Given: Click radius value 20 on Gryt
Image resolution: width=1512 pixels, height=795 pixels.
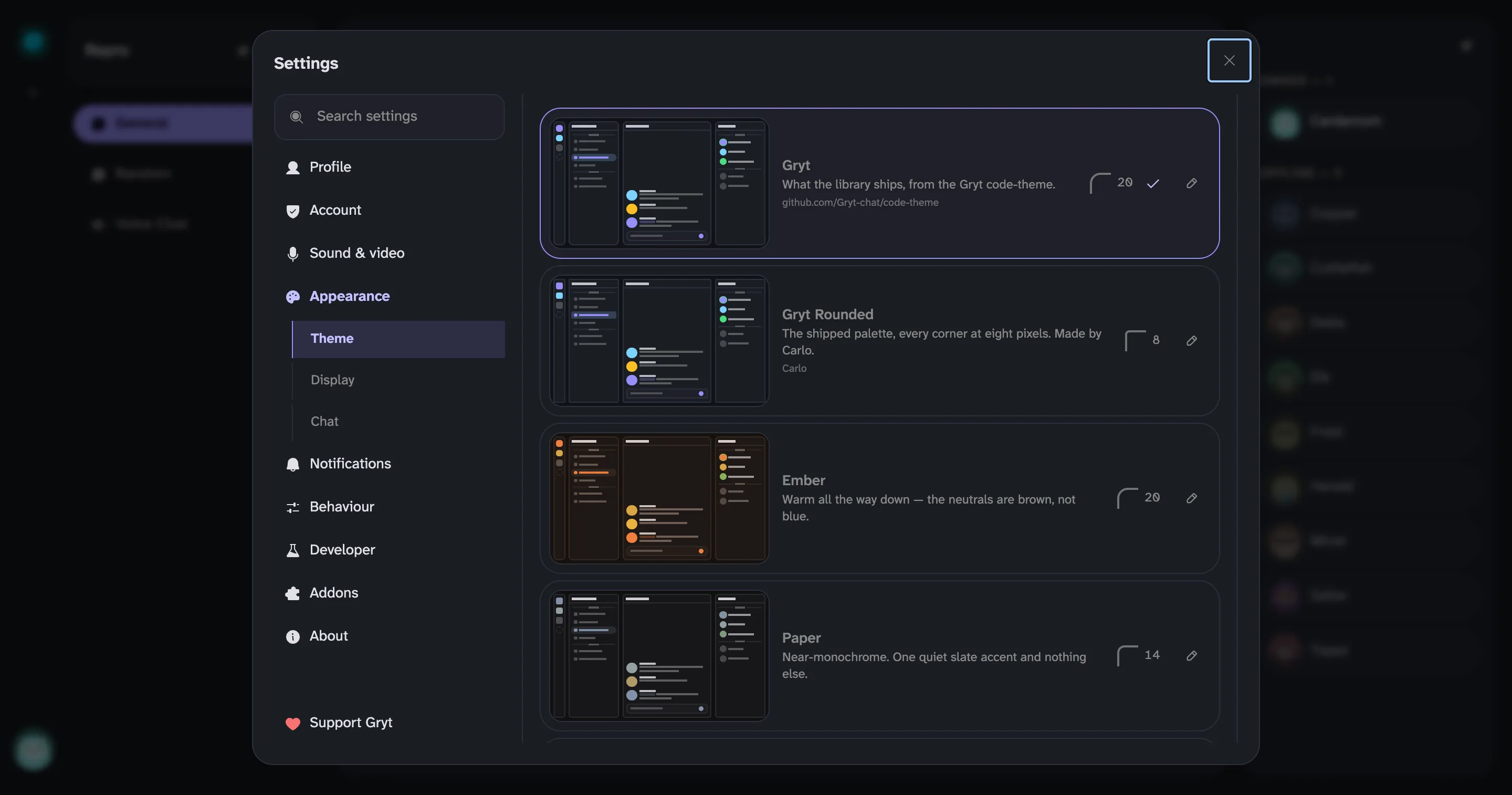Looking at the screenshot, I should pos(1125,183).
